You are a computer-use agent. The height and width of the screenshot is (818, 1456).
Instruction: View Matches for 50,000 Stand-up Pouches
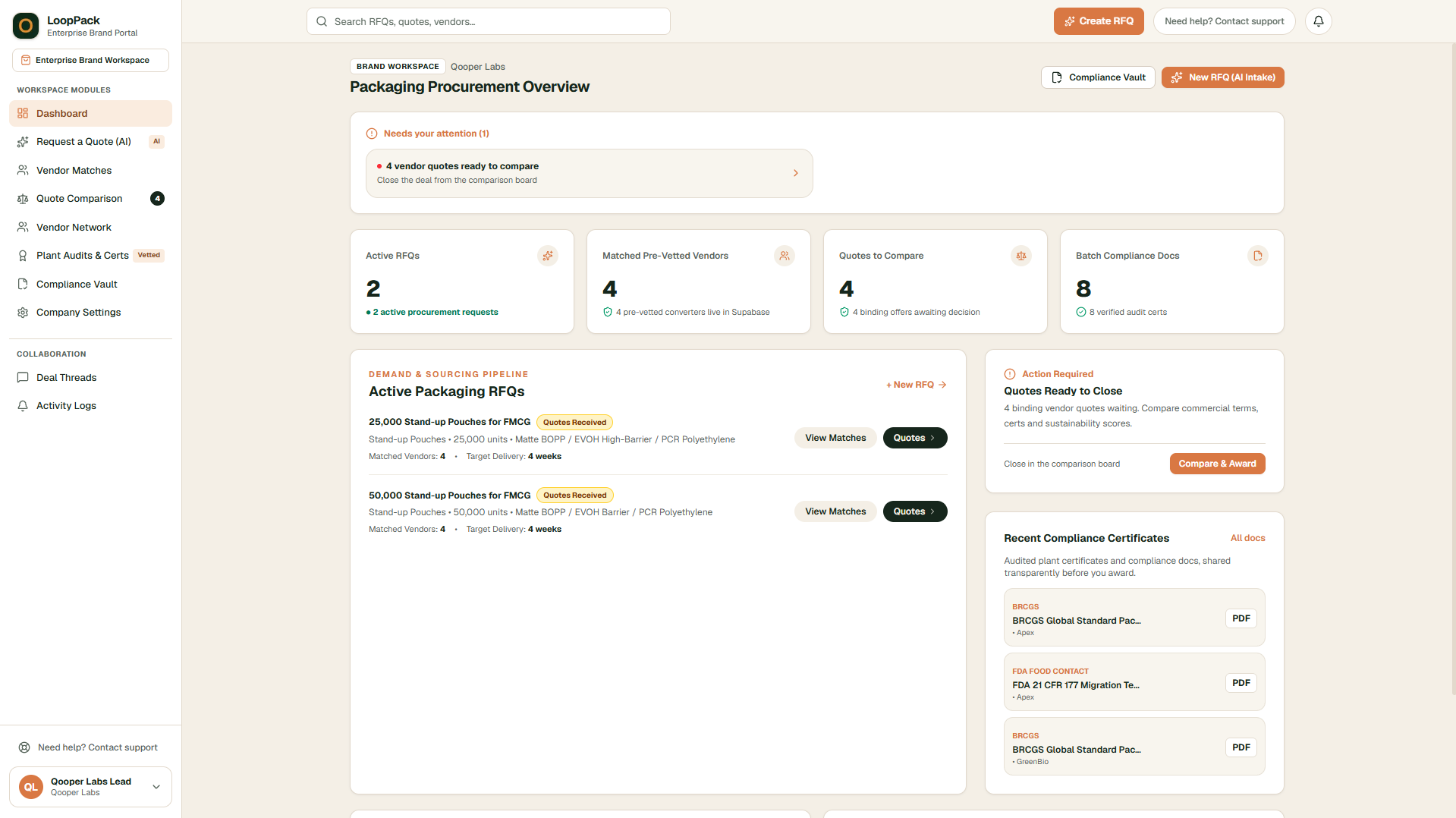tap(835, 511)
